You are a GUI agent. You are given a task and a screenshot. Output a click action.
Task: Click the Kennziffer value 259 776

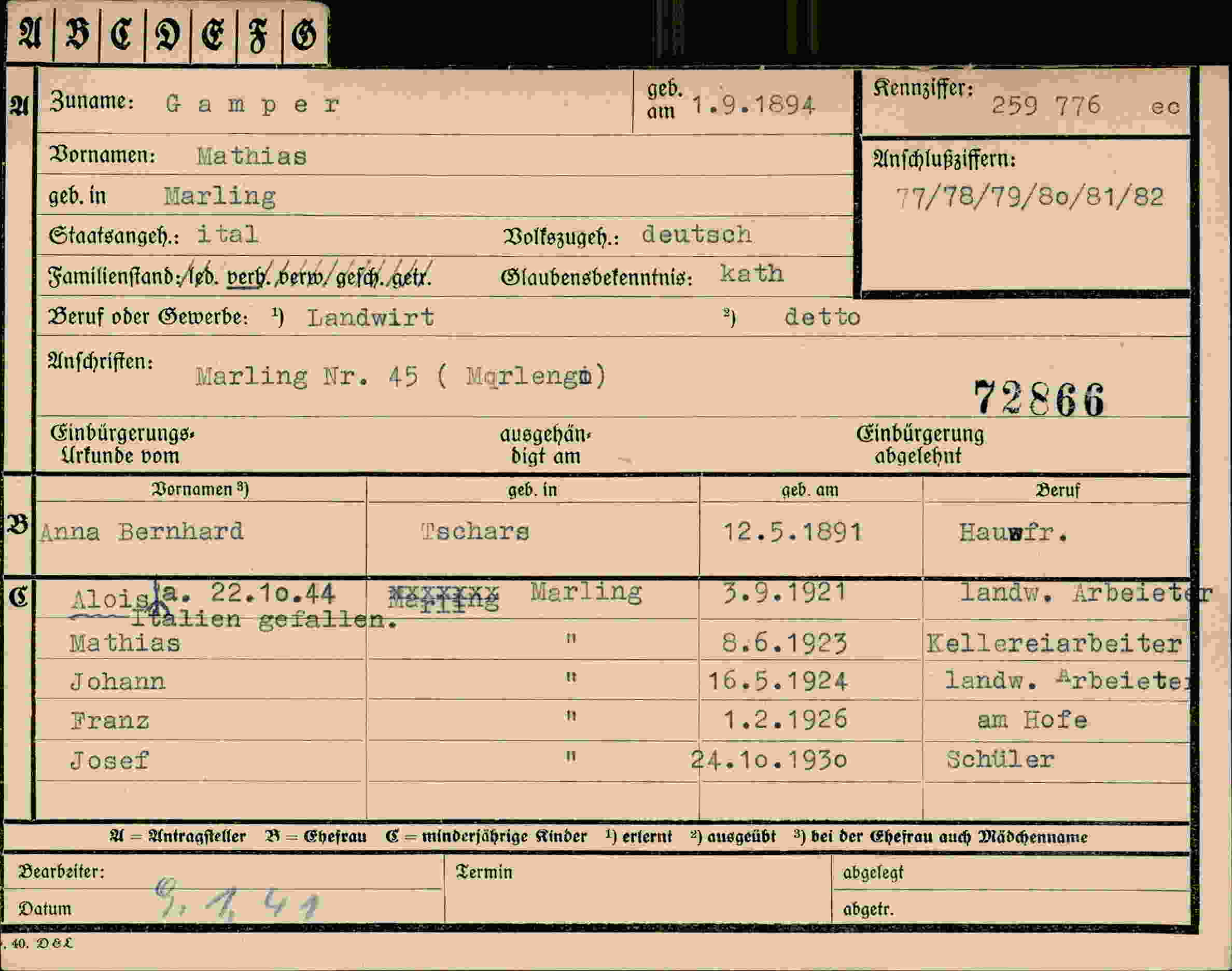(1046, 105)
